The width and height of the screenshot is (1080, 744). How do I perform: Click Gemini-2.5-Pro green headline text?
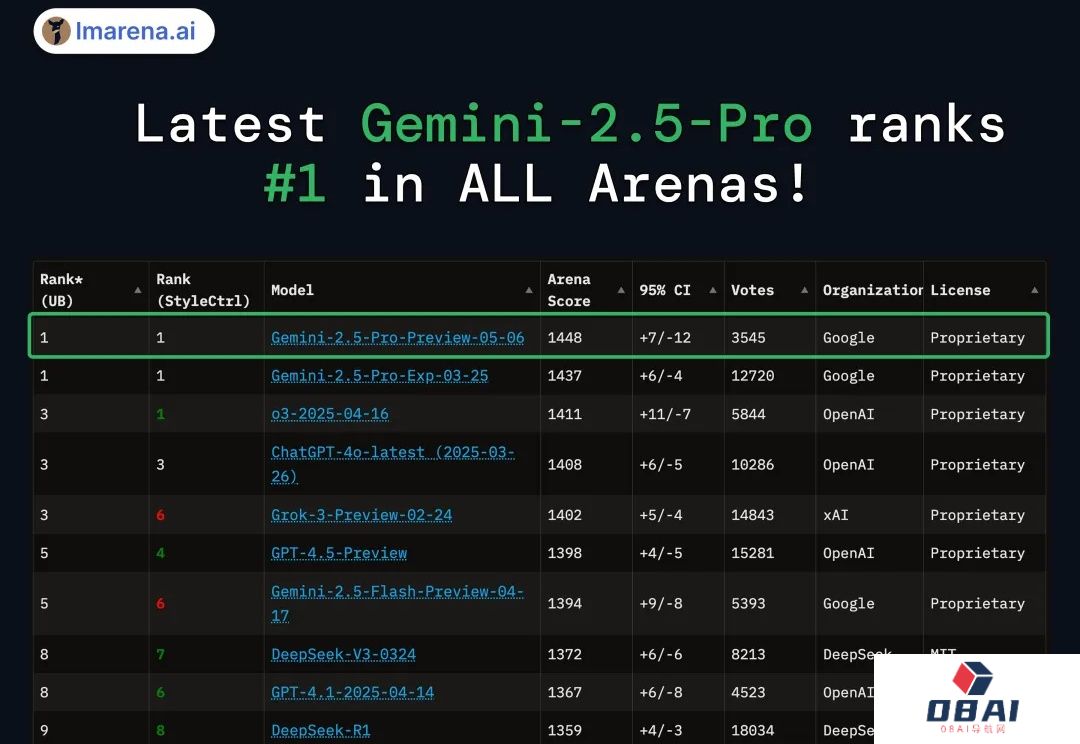point(587,124)
